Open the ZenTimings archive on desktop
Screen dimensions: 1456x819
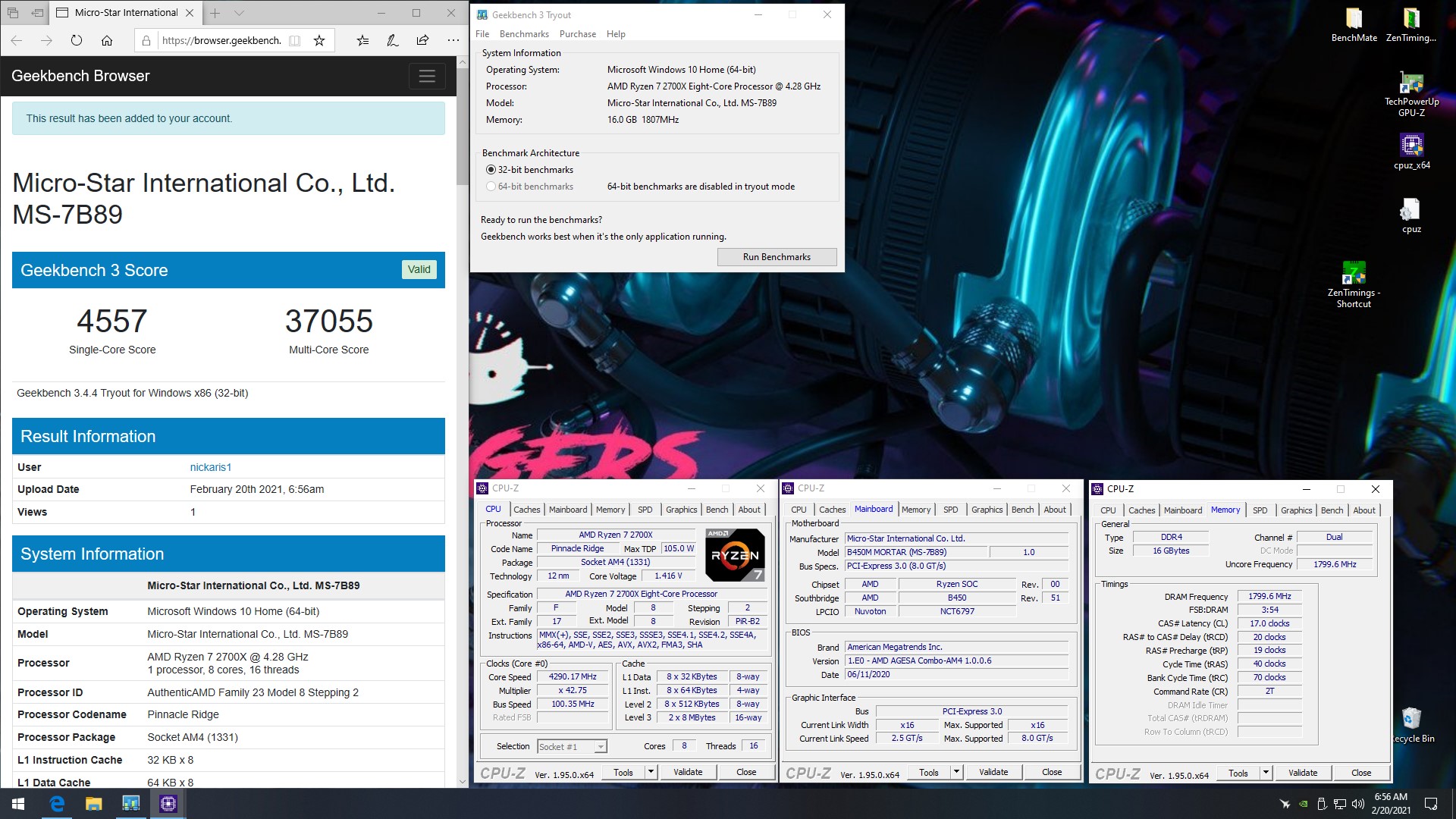pos(1411,24)
